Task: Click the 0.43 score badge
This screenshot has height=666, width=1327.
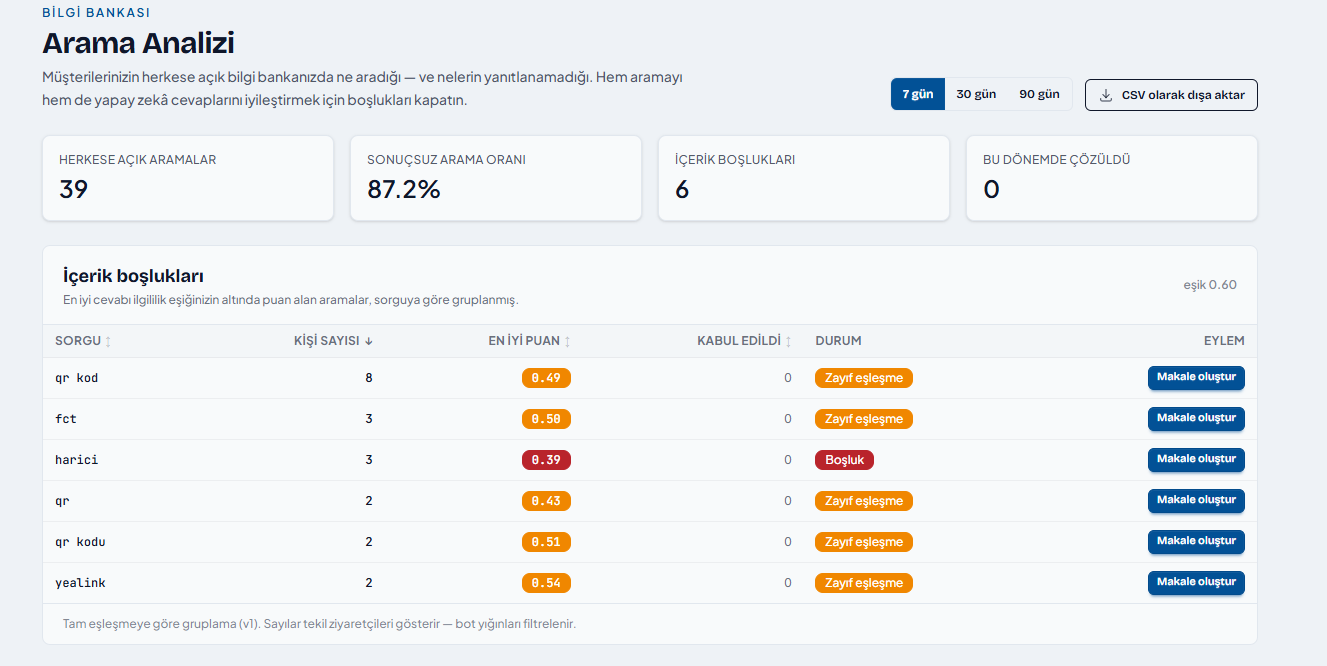Action: 546,501
